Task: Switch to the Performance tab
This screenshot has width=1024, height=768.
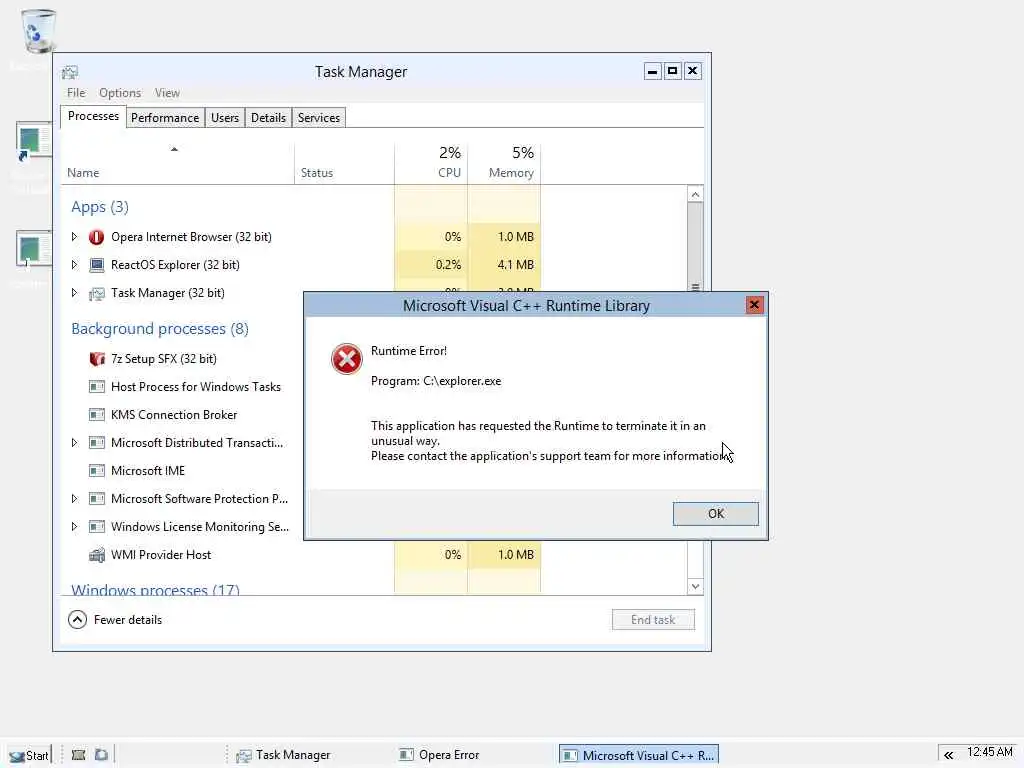Action: point(165,118)
